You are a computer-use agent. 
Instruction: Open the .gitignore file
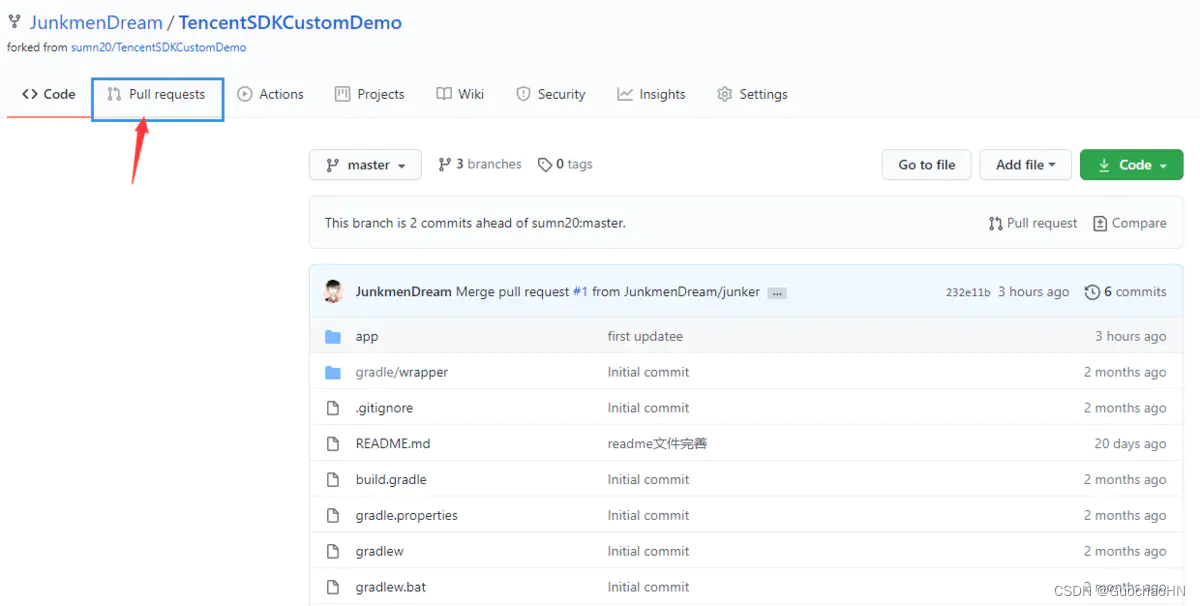point(384,408)
